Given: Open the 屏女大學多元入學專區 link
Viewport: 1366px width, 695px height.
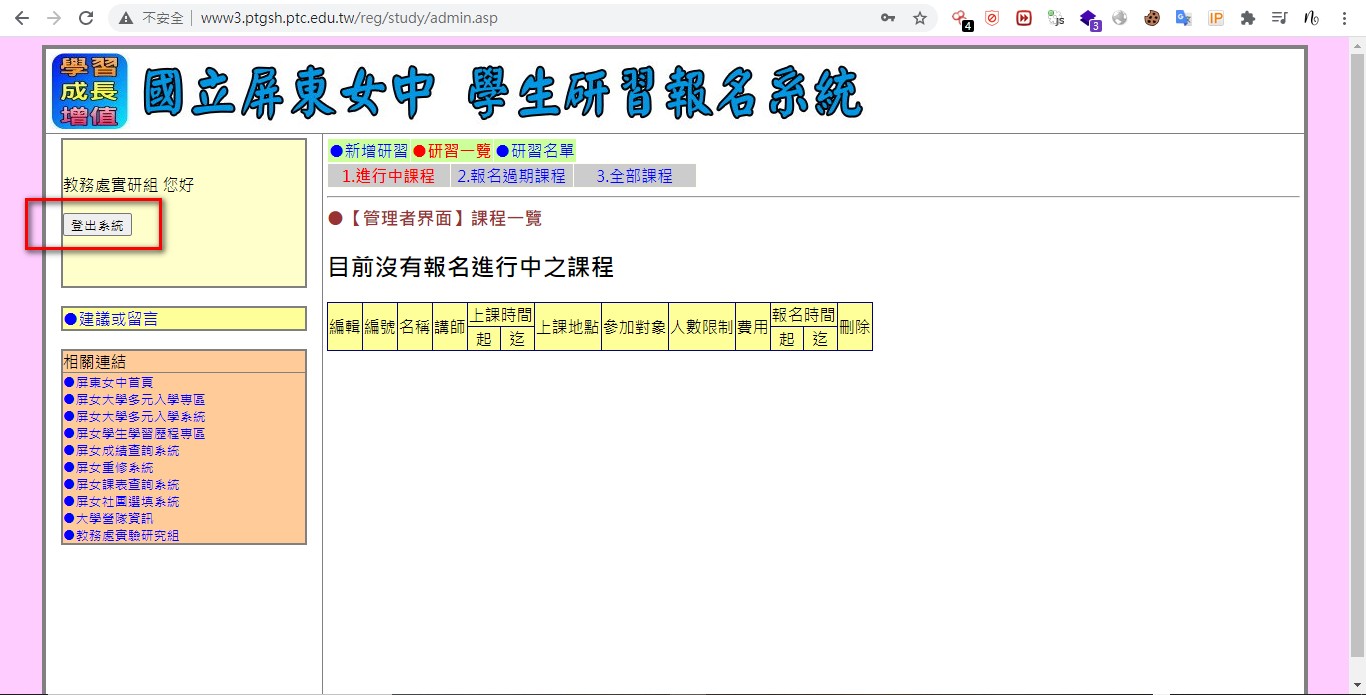Looking at the screenshot, I should [134, 399].
